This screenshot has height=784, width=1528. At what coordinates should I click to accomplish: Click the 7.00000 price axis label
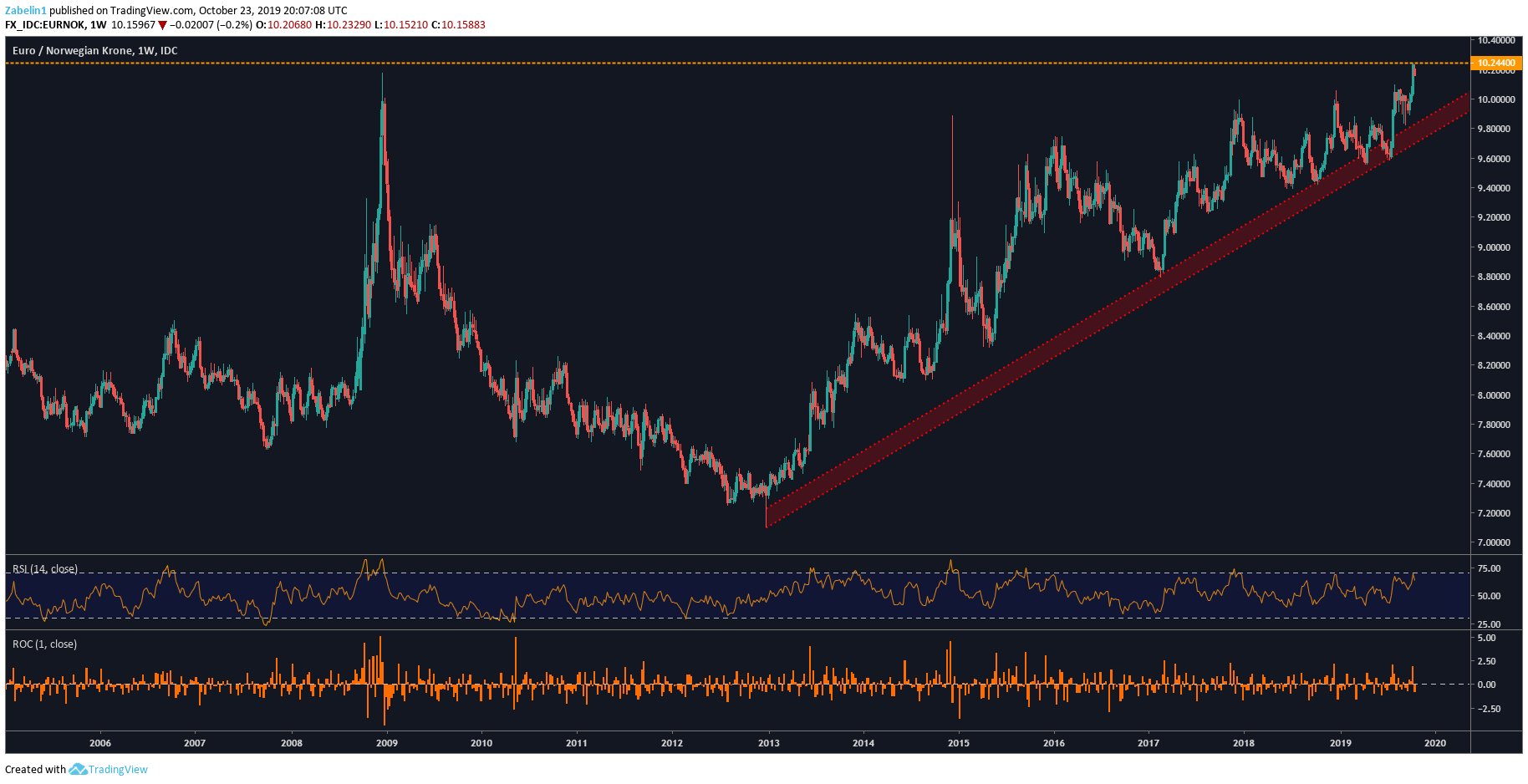pos(1494,542)
